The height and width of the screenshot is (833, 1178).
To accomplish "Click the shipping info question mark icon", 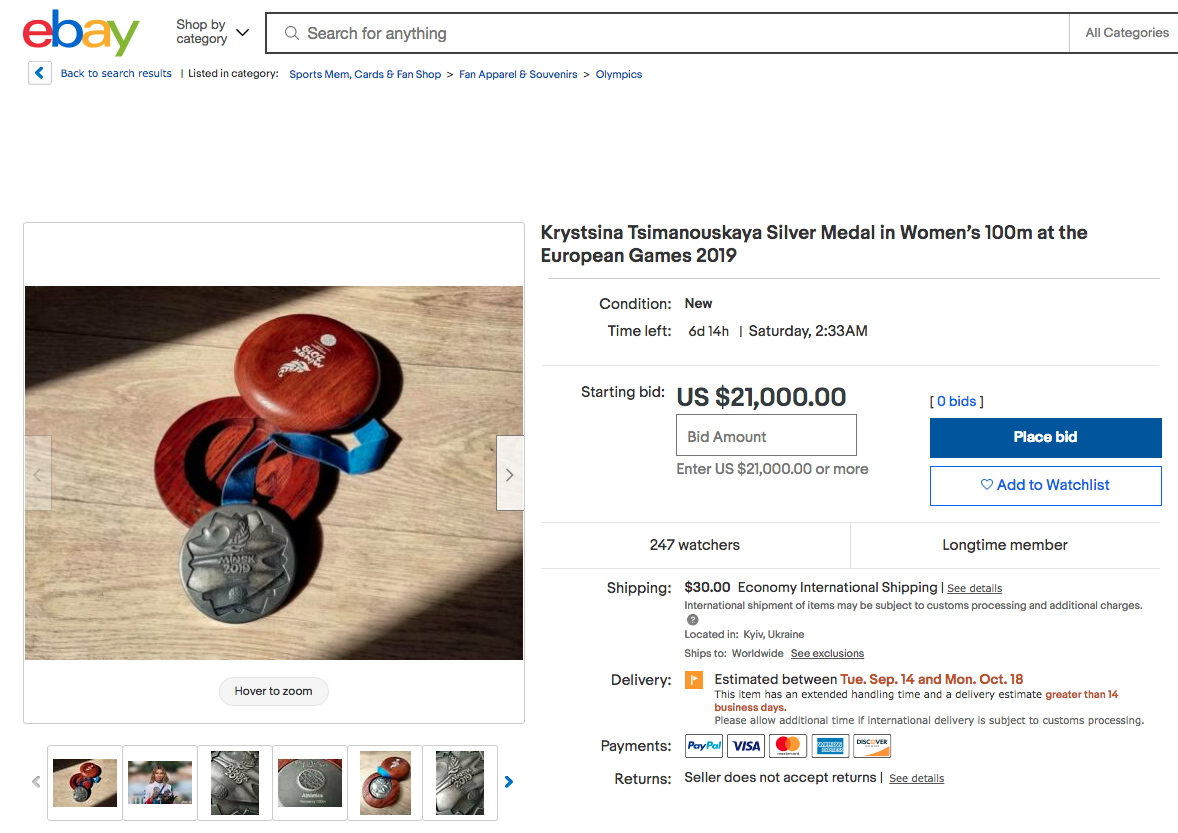I will (x=693, y=620).
